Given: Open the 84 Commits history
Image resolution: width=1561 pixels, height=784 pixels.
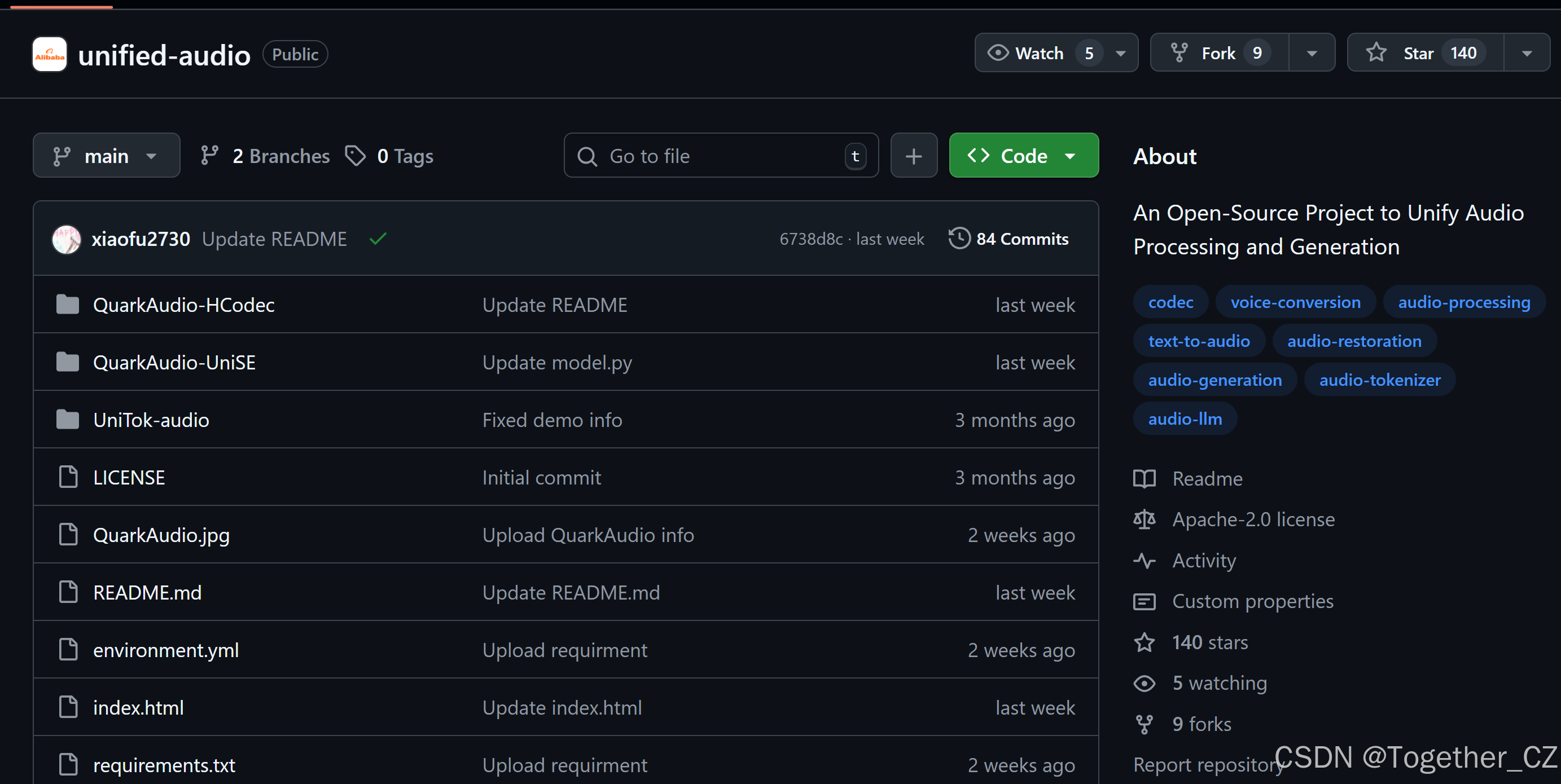Looking at the screenshot, I should click(x=1009, y=239).
